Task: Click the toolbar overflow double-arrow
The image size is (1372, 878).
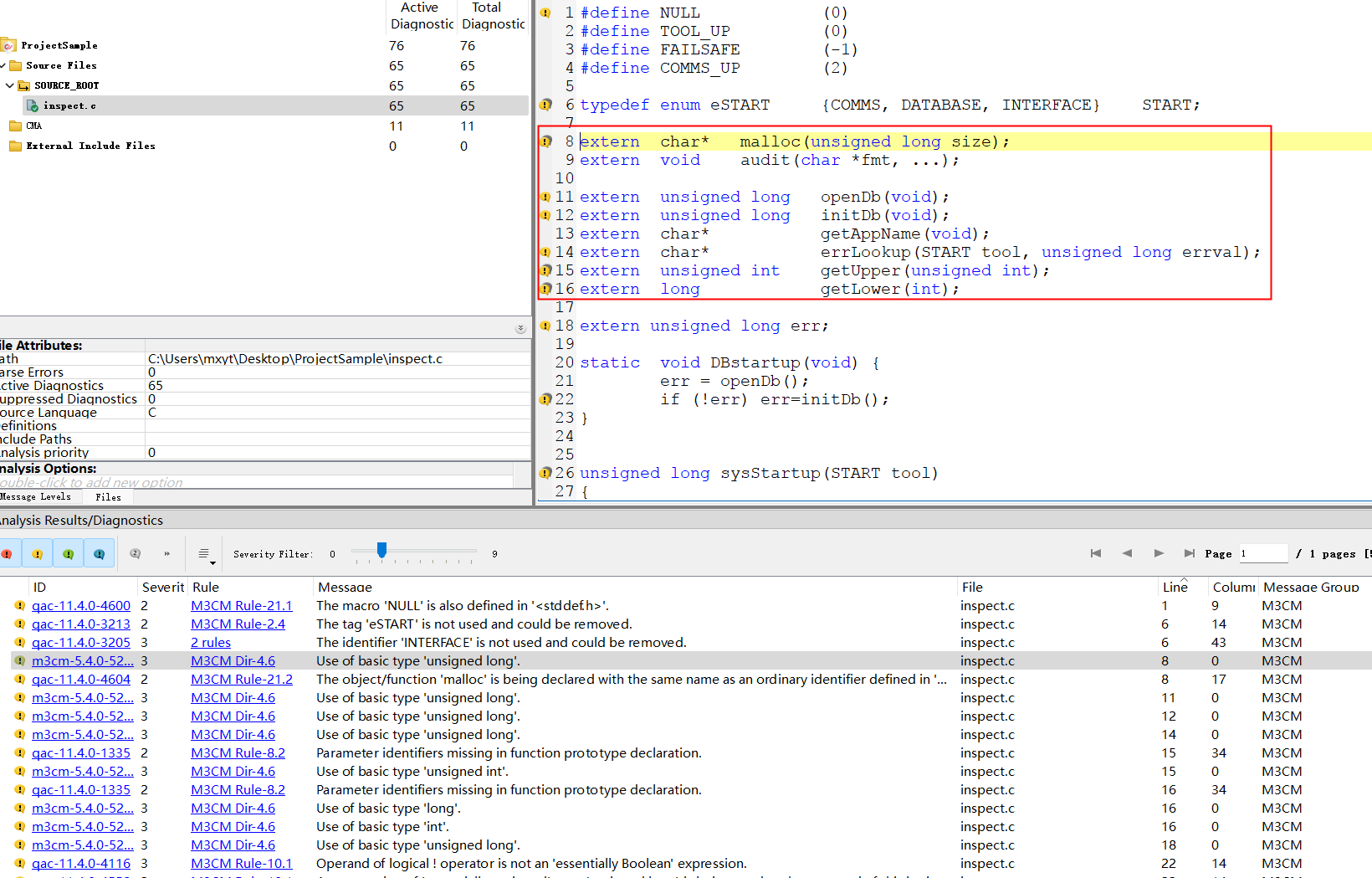Action: pos(166,554)
